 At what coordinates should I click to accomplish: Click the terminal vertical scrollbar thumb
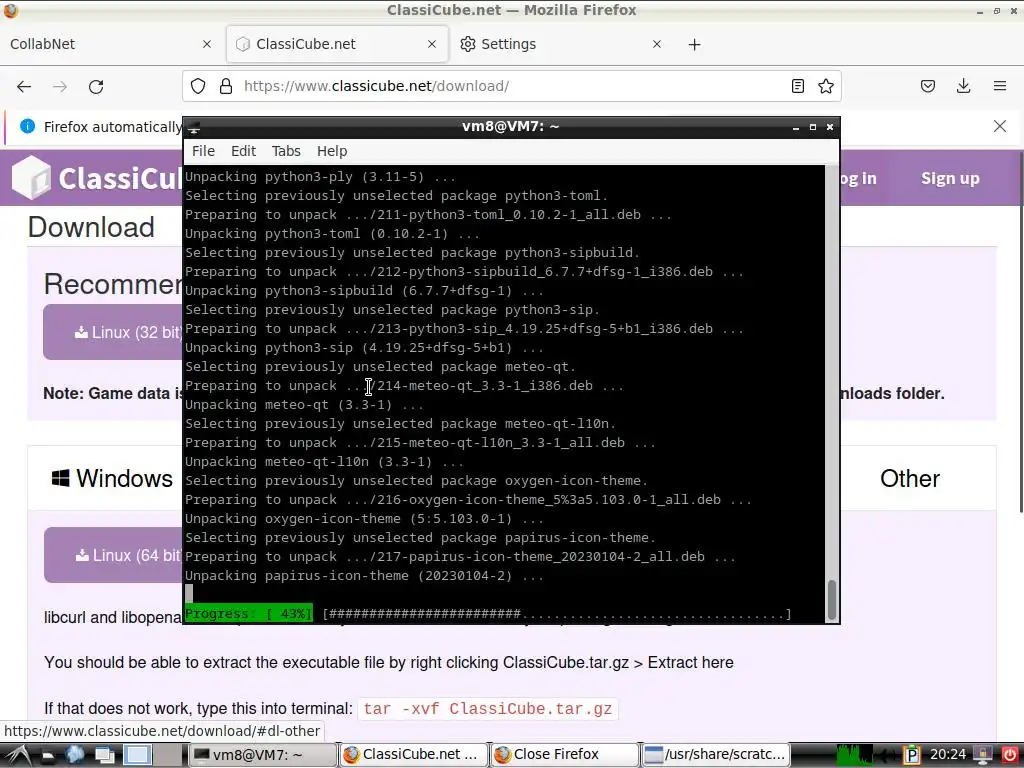pos(831,600)
